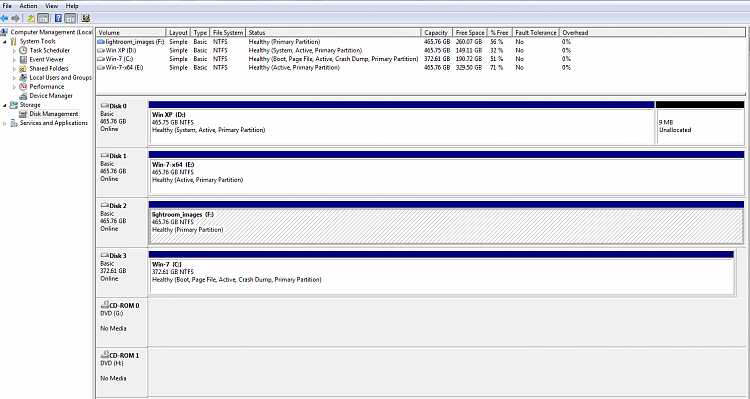Sort by the Overhead column header
This screenshot has width=750, height=399.
652,33
